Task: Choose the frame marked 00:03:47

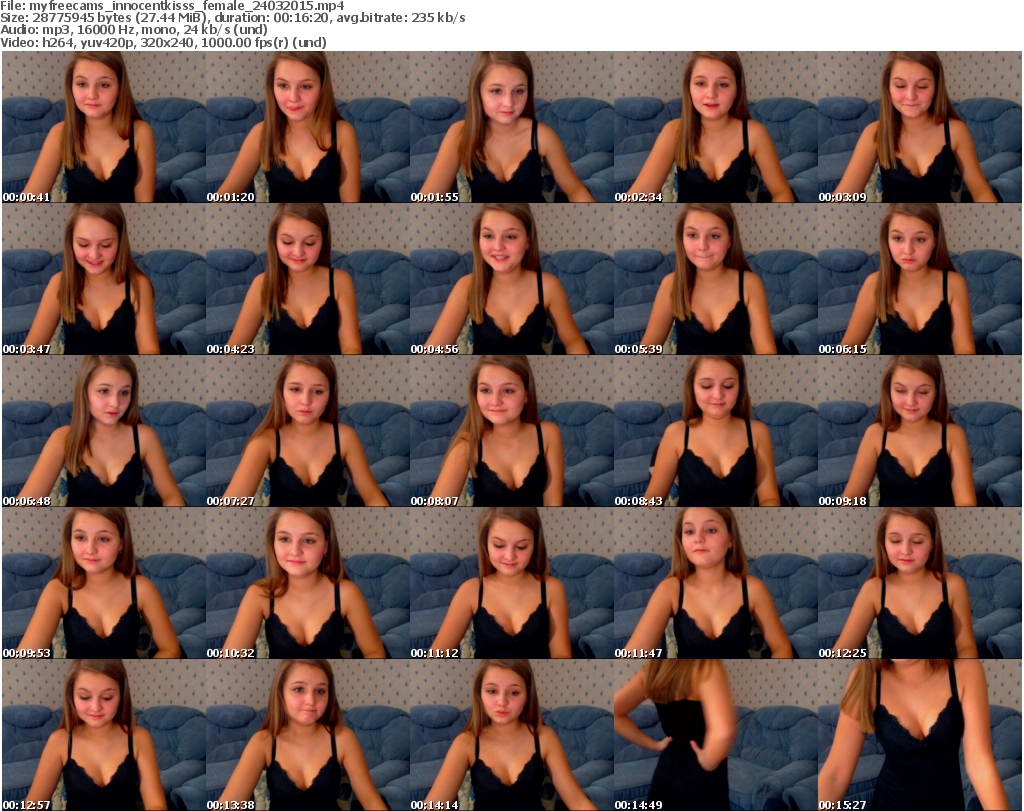Action: coord(104,279)
